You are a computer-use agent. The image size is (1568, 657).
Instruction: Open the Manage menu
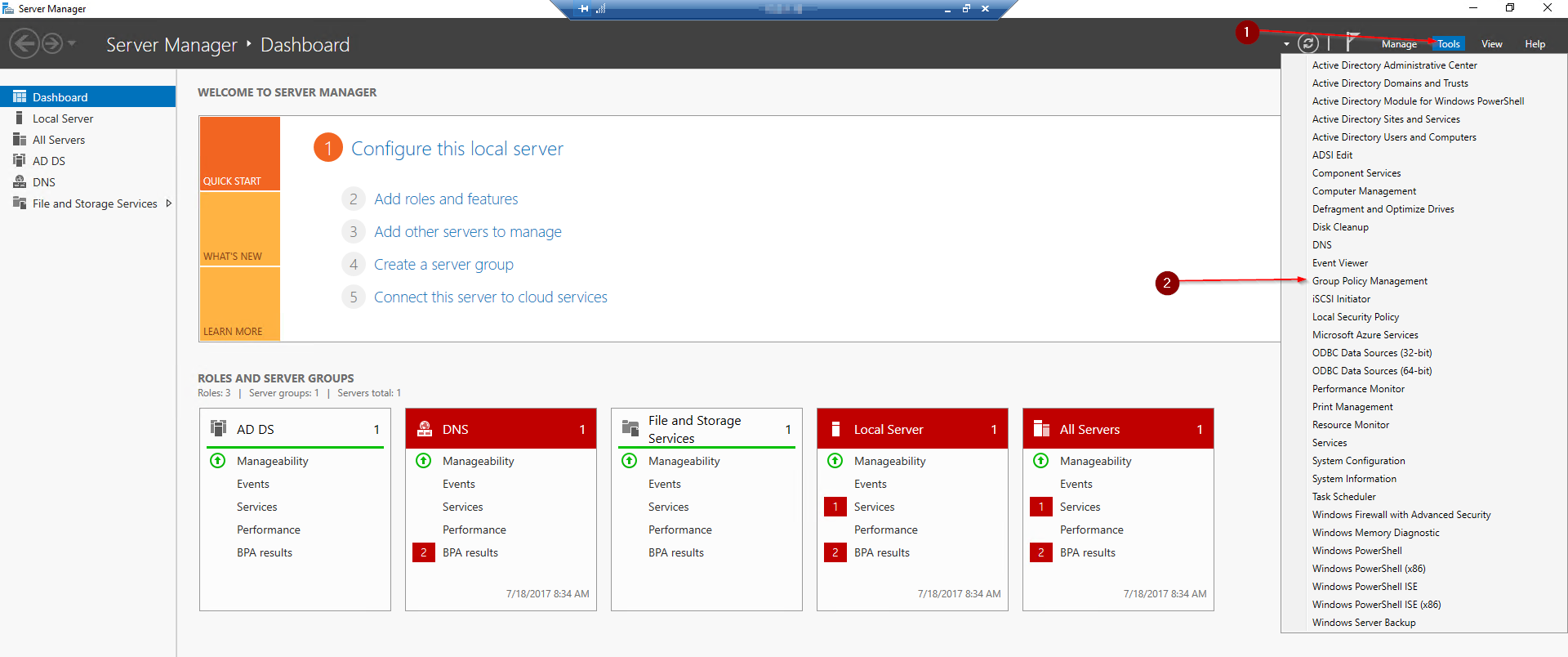[x=1399, y=44]
